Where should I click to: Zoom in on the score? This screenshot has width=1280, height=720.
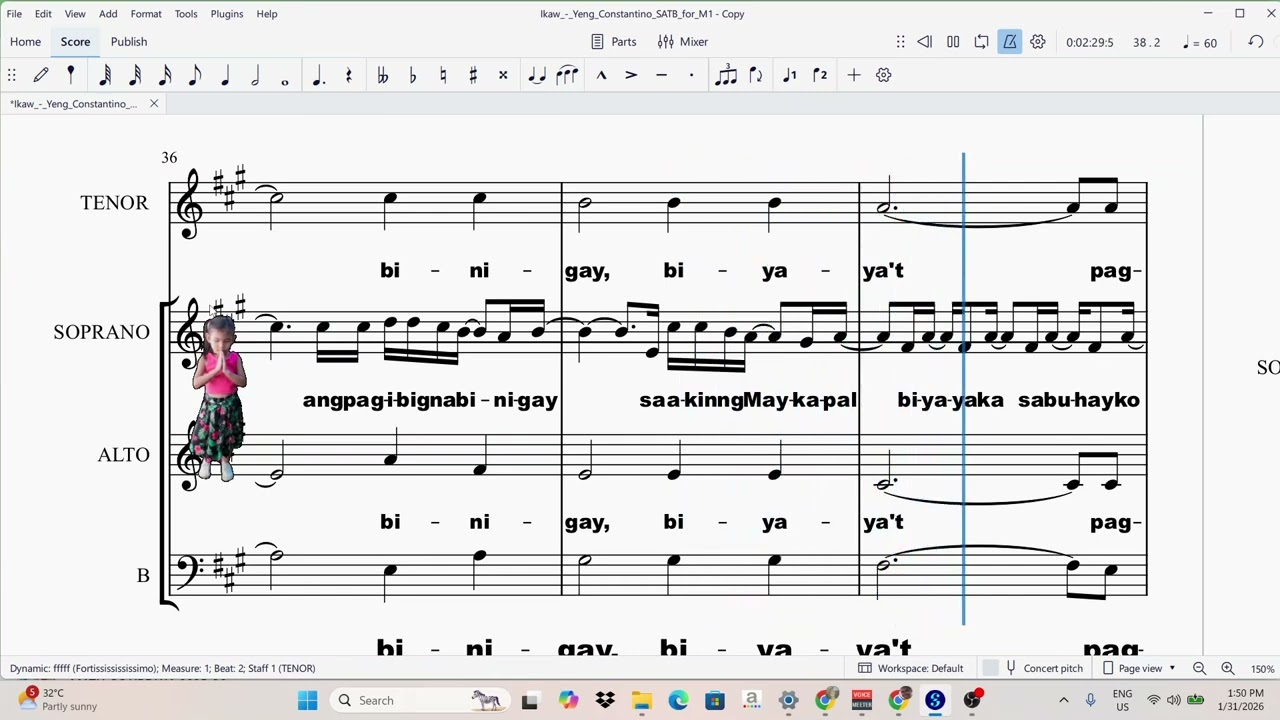(x=1227, y=668)
